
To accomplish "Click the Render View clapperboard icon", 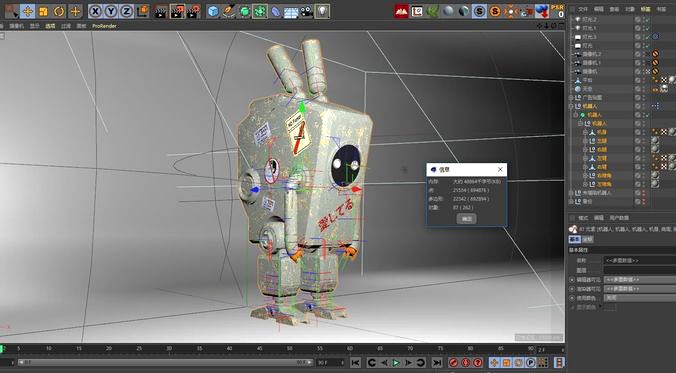I will pyautogui.click(x=161, y=11).
